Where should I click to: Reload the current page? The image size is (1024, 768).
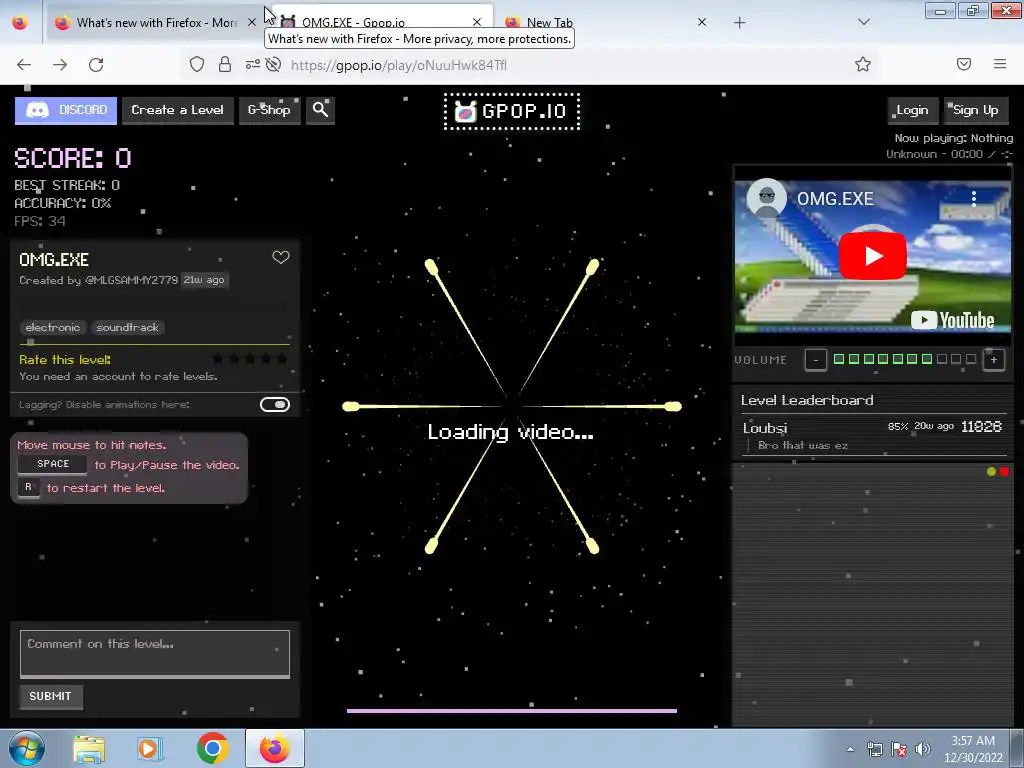[96, 65]
